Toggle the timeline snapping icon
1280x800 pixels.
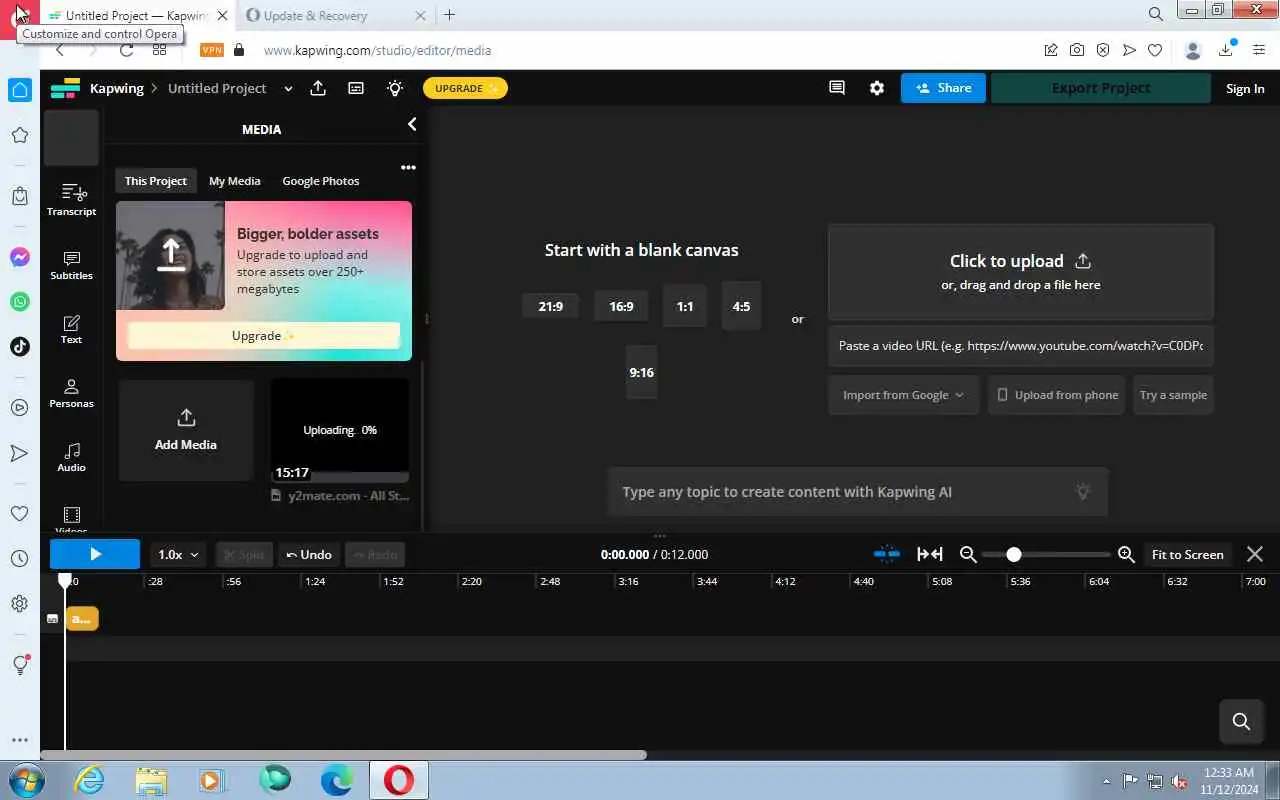(x=887, y=554)
